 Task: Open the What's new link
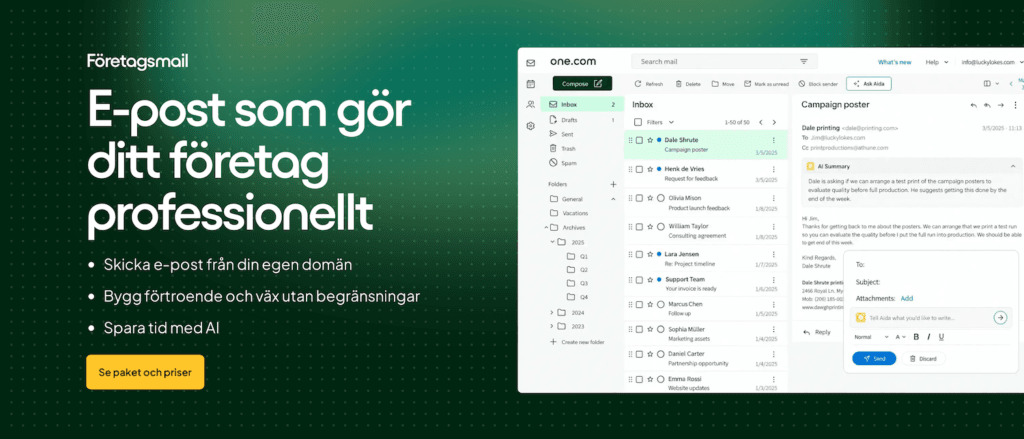[894, 62]
